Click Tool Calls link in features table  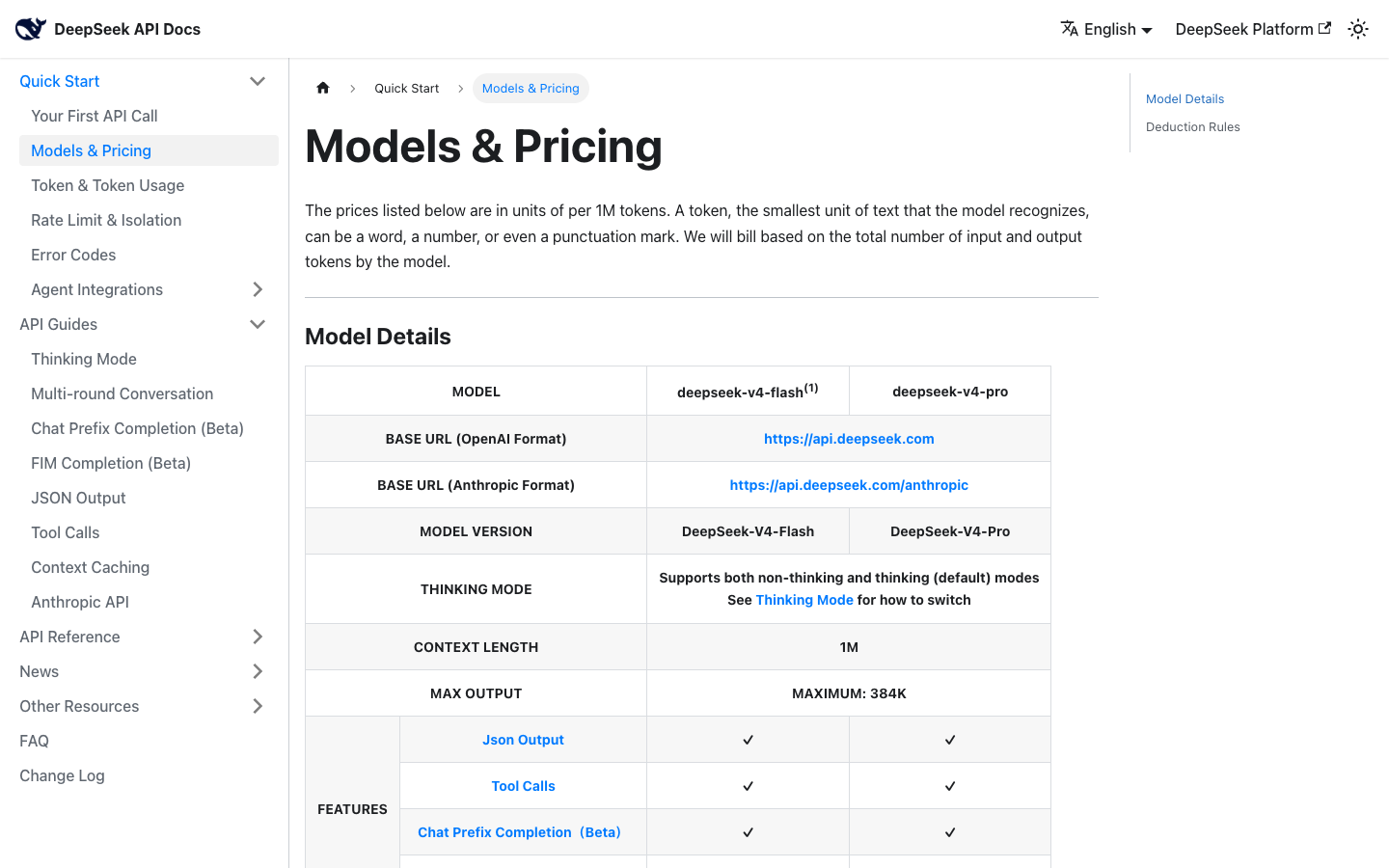click(x=523, y=786)
